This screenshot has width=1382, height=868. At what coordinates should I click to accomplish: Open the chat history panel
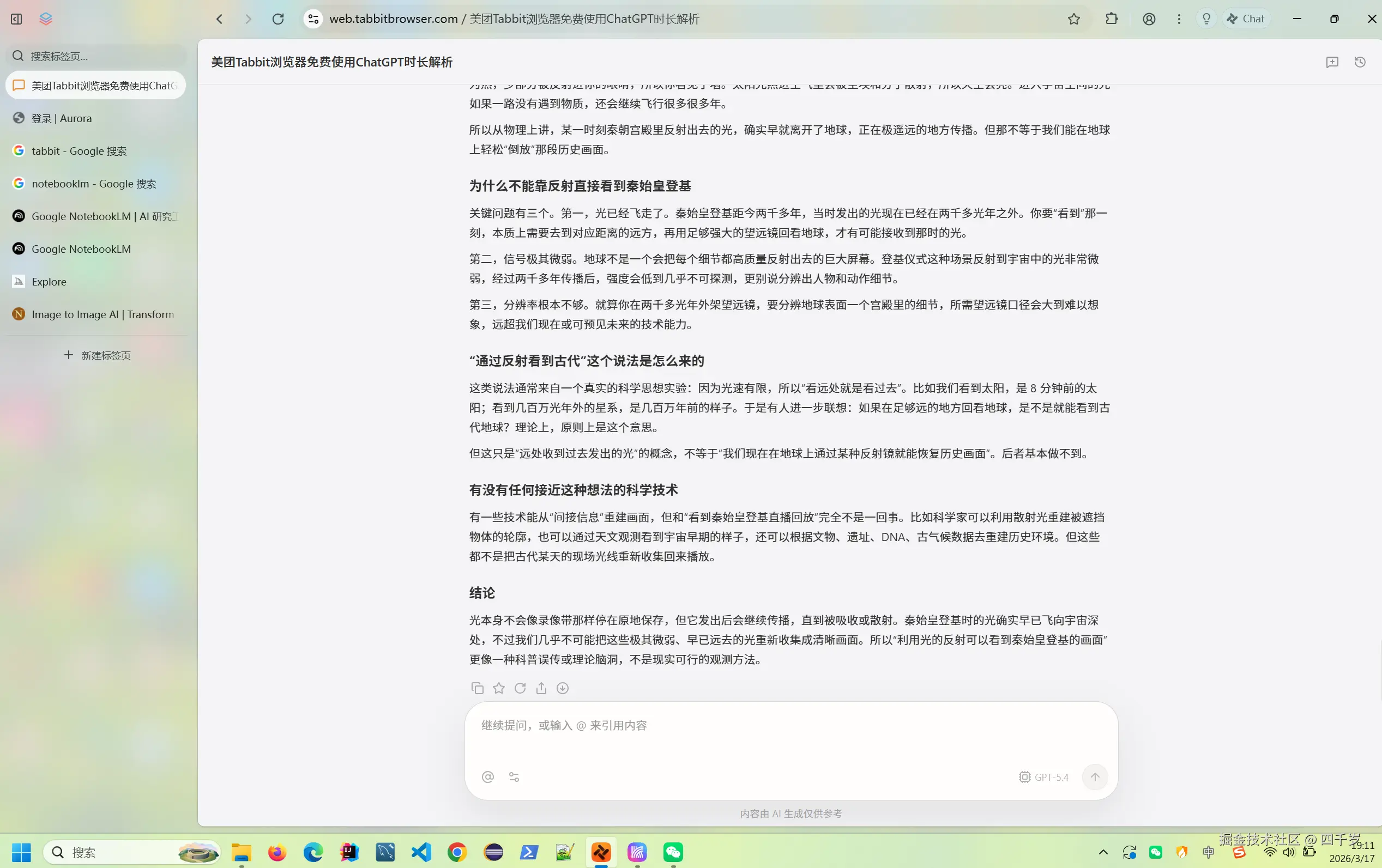tap(1360, 62)
